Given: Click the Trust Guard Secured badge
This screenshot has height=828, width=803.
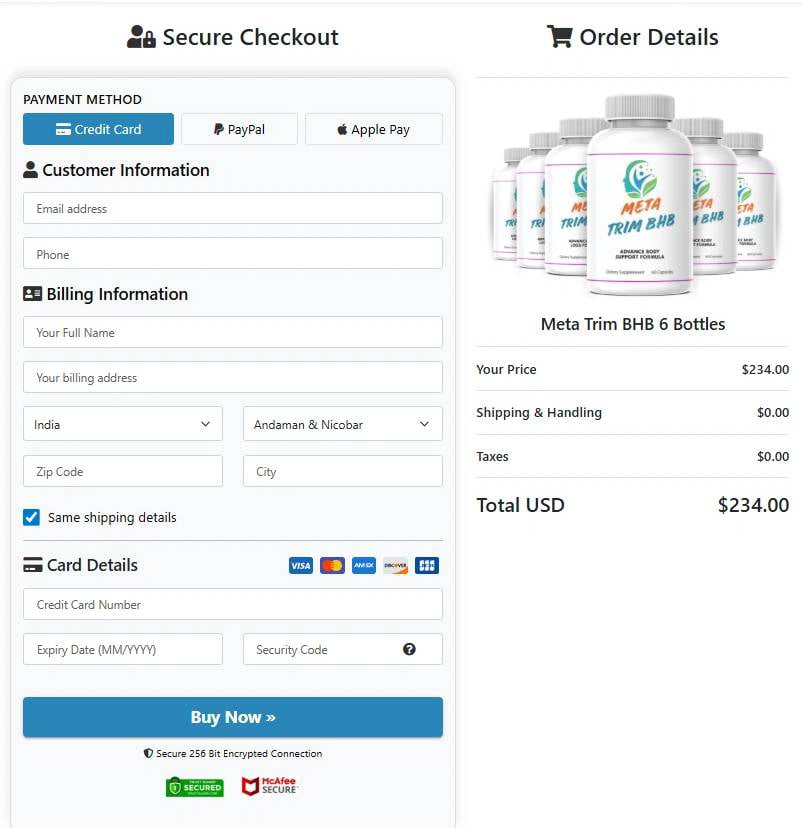Looking at the screenshot, I should tap(194, 786).
